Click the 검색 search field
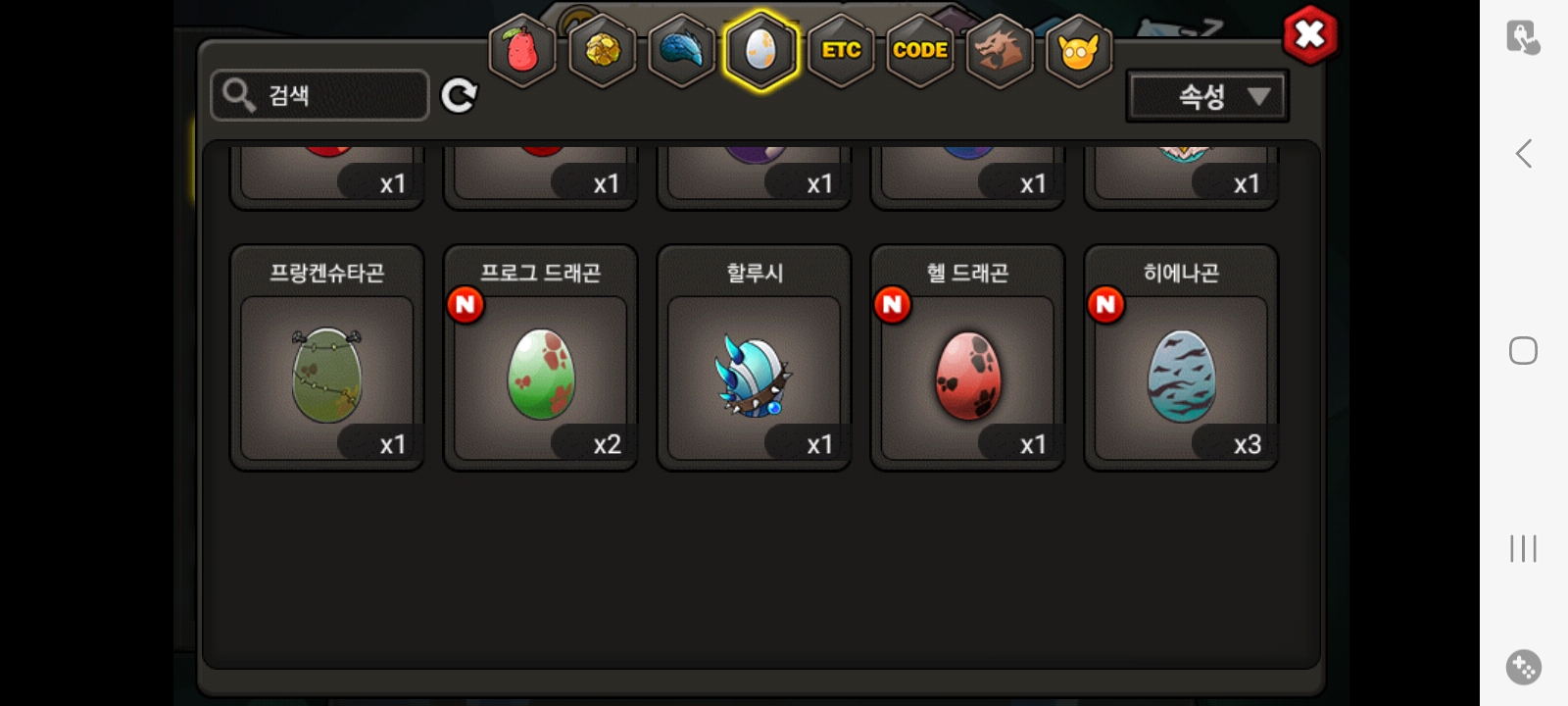The height and width of the screenshot is (706, 1568). pos(320,95)
